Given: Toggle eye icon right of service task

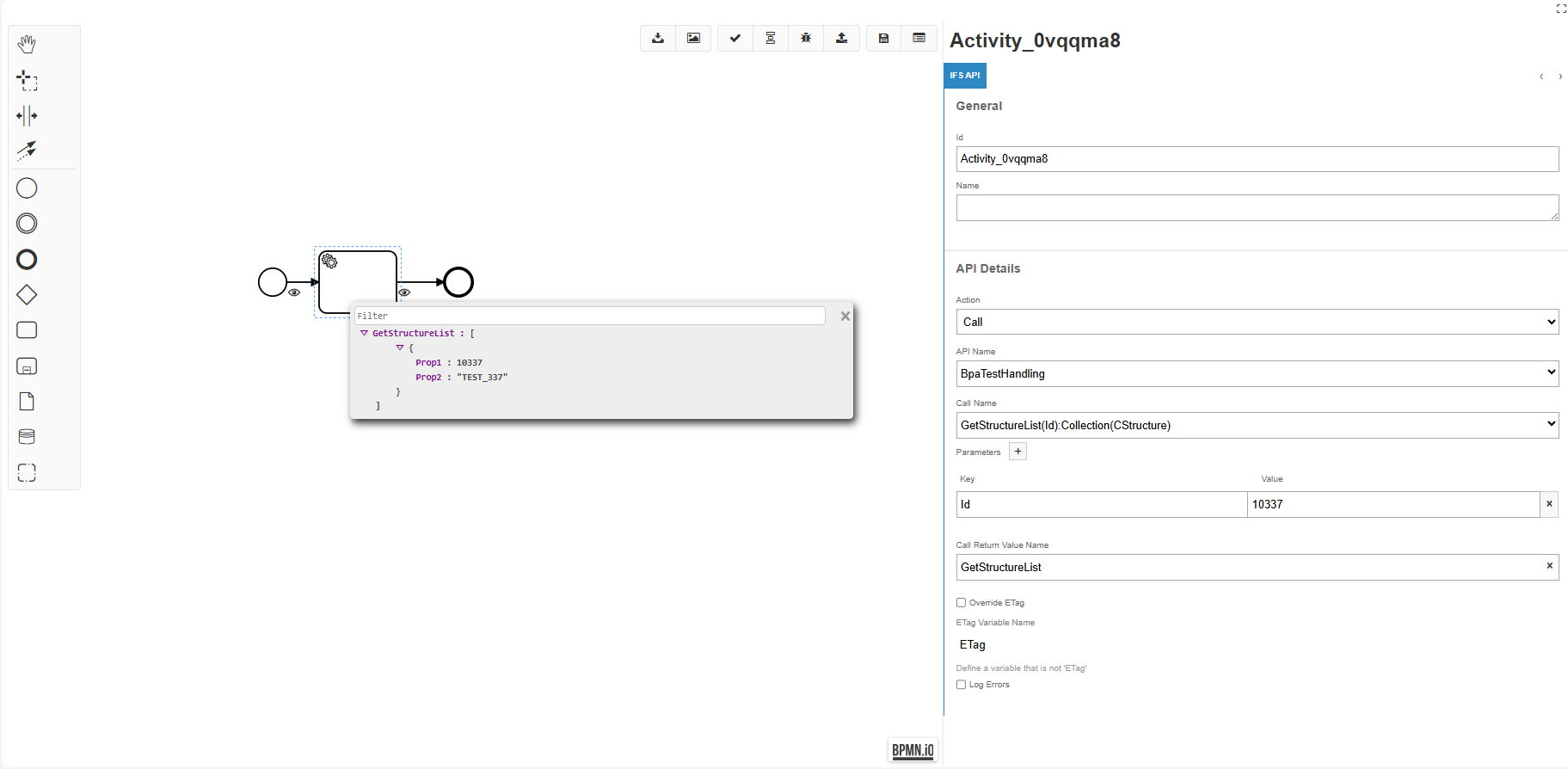Looking at the screenshot, I should (404, 292).
